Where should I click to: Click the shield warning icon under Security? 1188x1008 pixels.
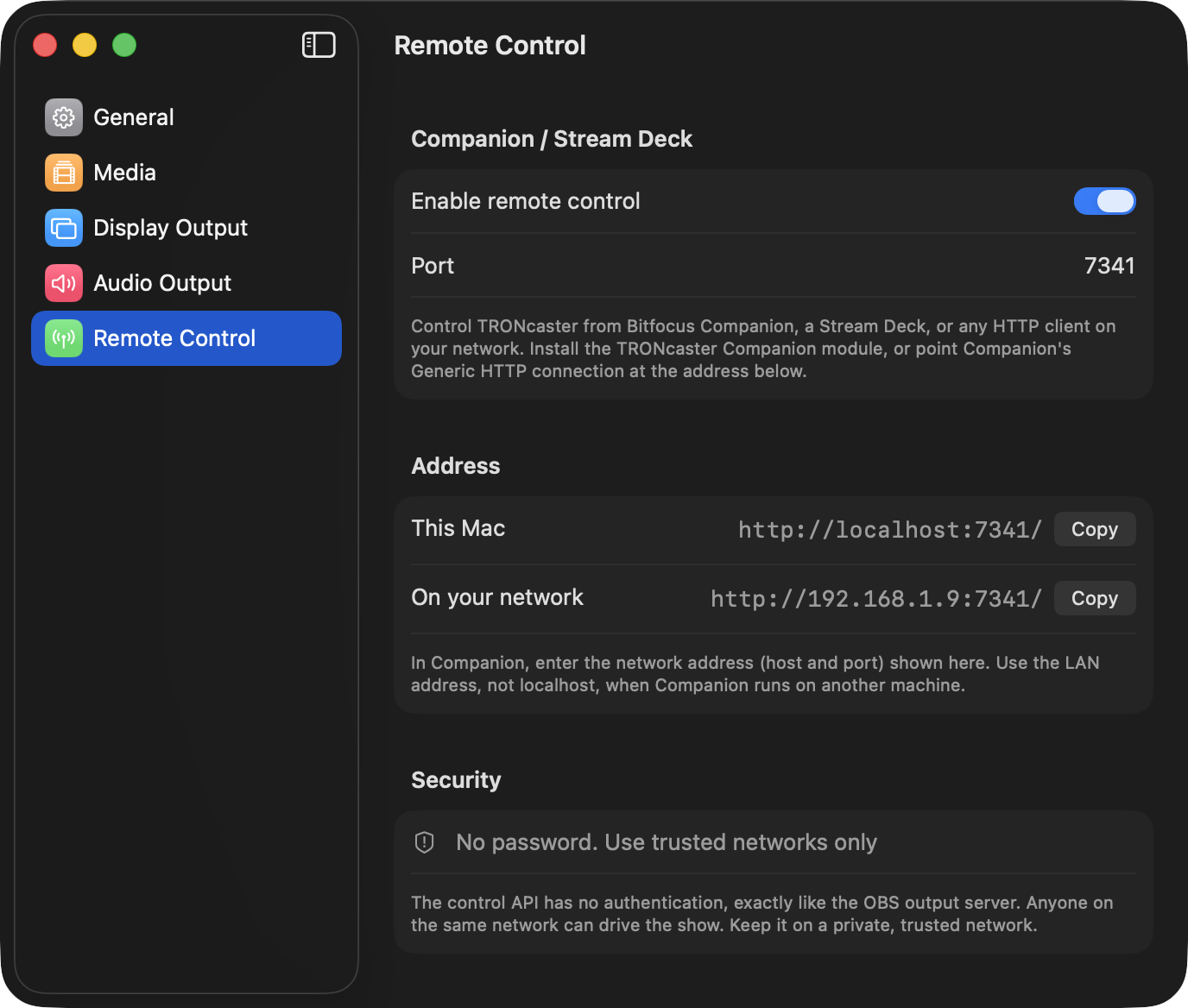(x=425, y=842)
